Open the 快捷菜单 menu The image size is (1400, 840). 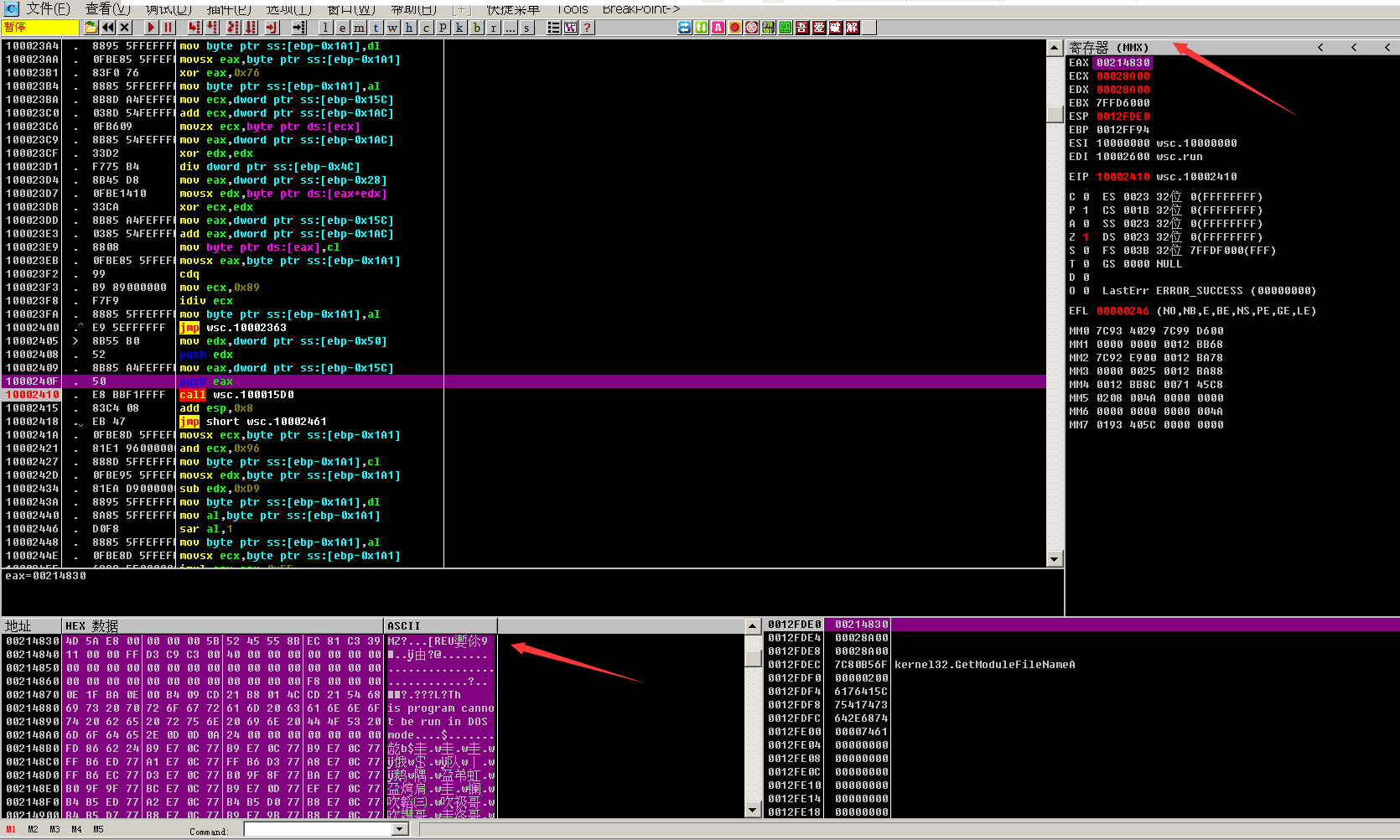tap(513, 8)
